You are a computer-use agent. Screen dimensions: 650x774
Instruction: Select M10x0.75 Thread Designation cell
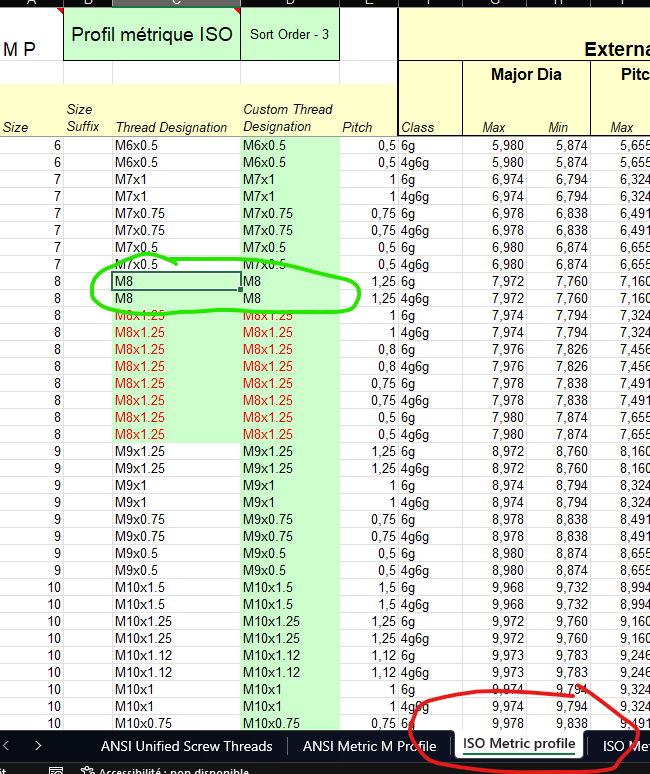tap(176, 723)
